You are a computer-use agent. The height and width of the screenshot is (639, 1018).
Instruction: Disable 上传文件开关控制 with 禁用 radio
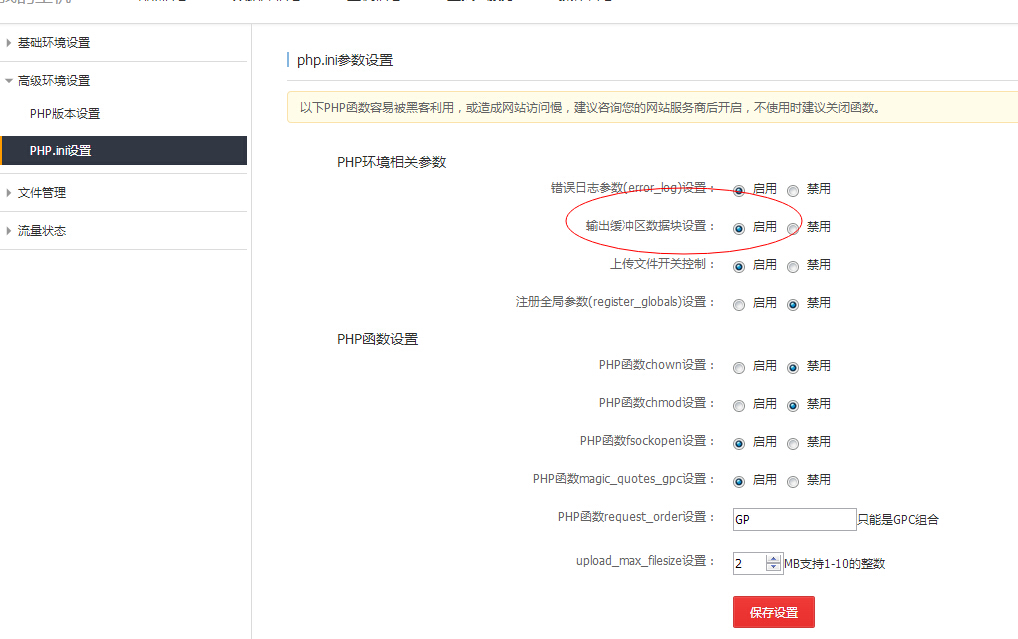[793, 266]
